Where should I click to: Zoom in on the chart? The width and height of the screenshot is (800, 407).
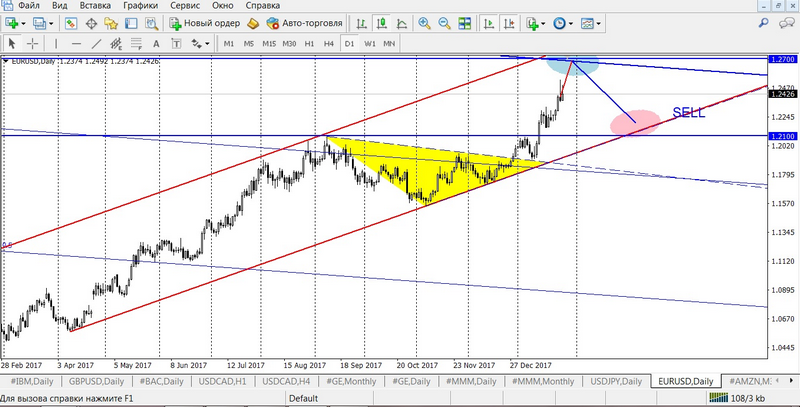tap(425, 23)
